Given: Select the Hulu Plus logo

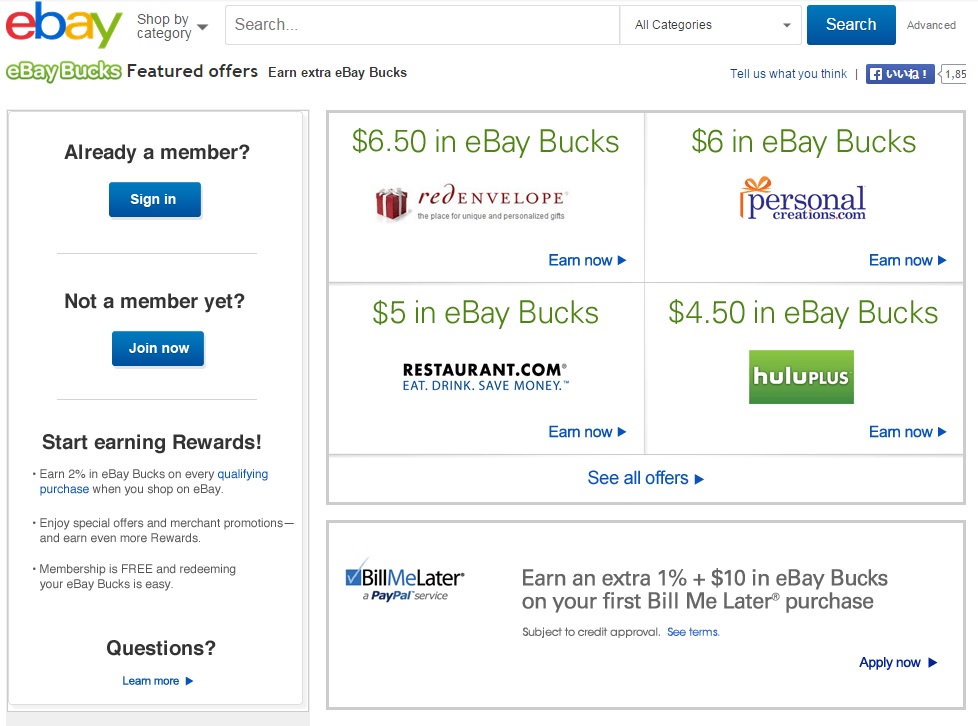Looking at the screenshot, I should 801,377.
